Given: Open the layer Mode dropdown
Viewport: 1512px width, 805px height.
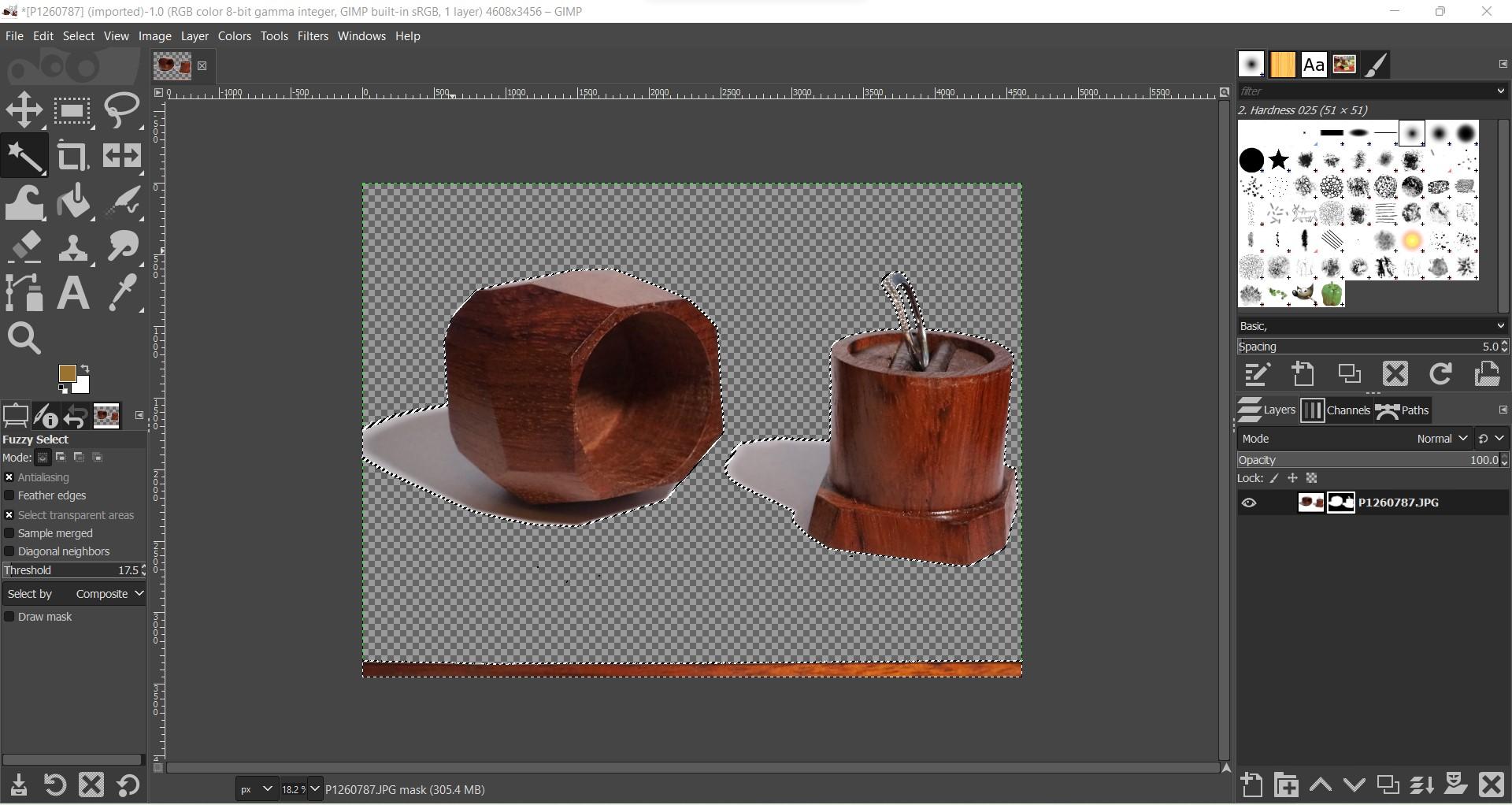Looking at the screenshot, I should point(1440,438).
